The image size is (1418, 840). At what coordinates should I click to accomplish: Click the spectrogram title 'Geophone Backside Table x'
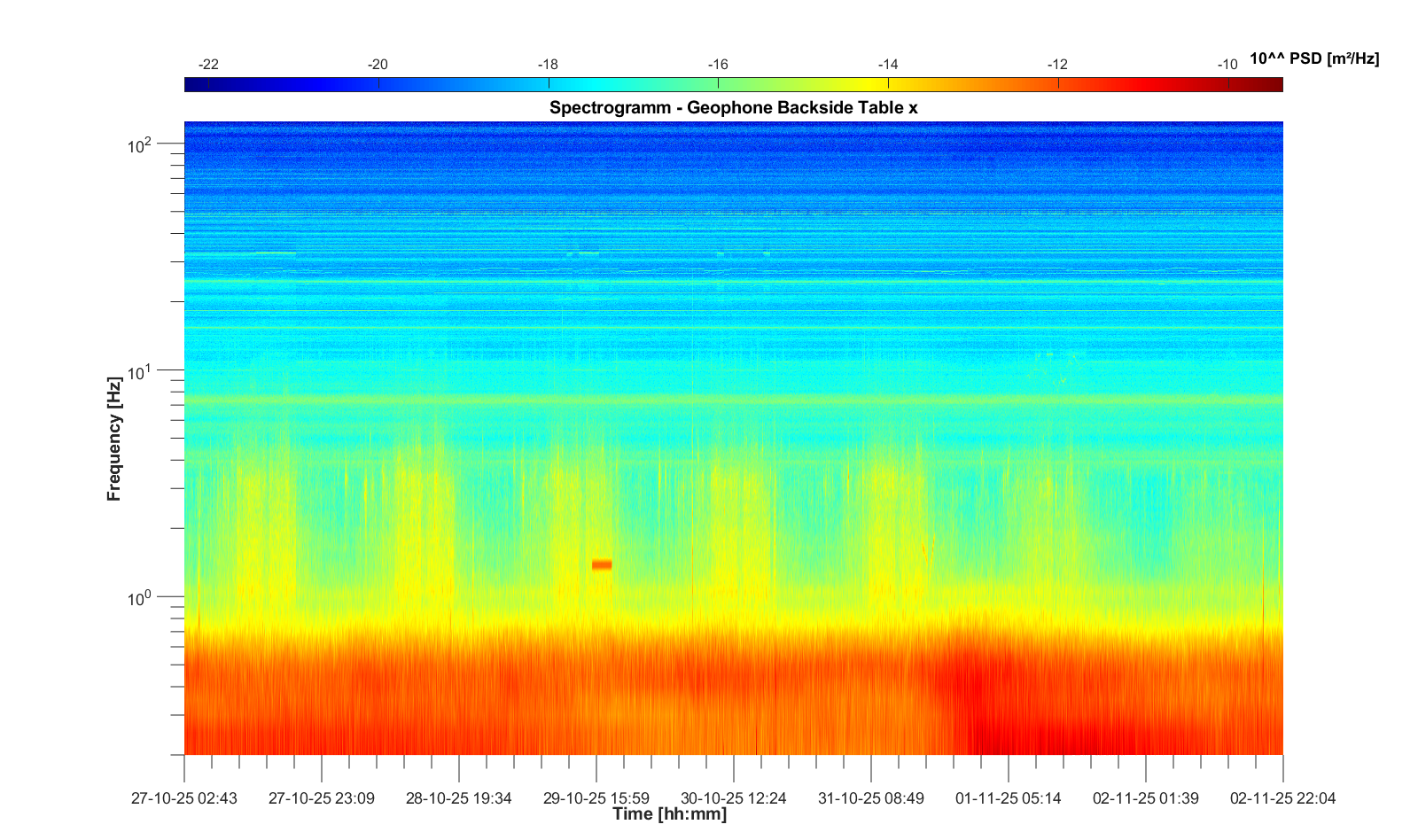coord(733,107)
